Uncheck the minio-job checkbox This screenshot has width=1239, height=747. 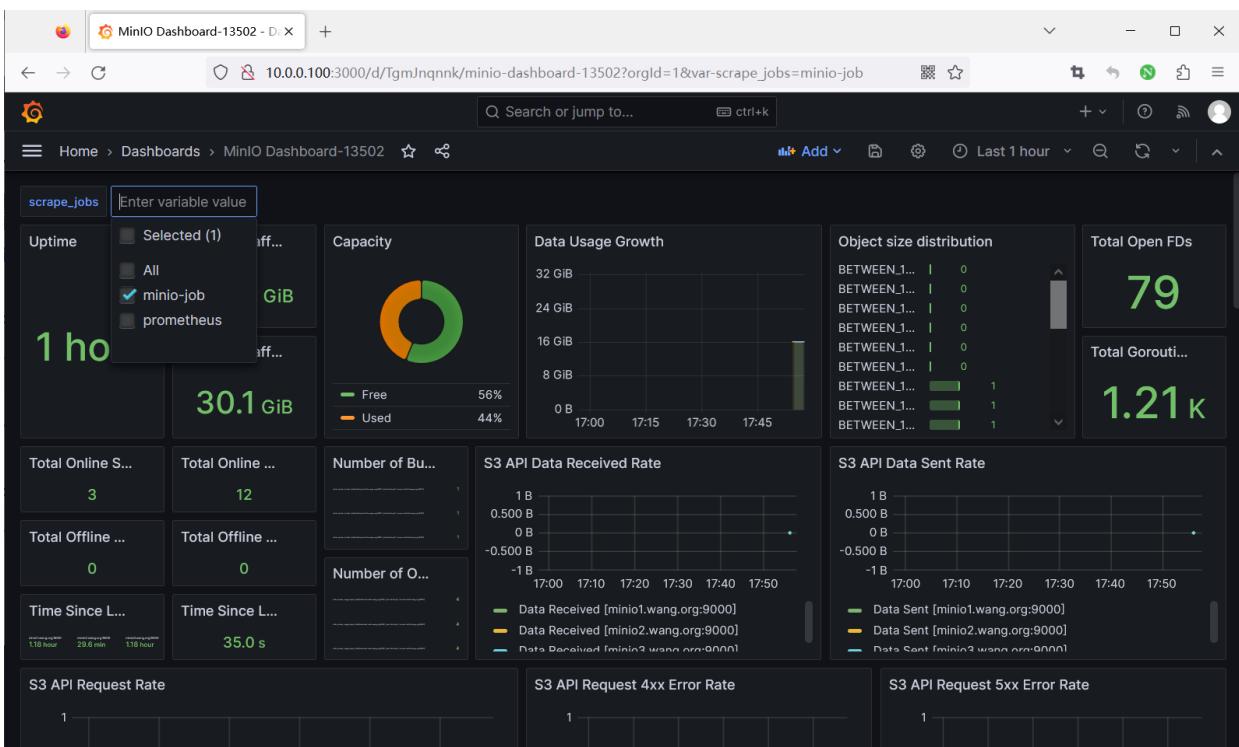point(127,295)
